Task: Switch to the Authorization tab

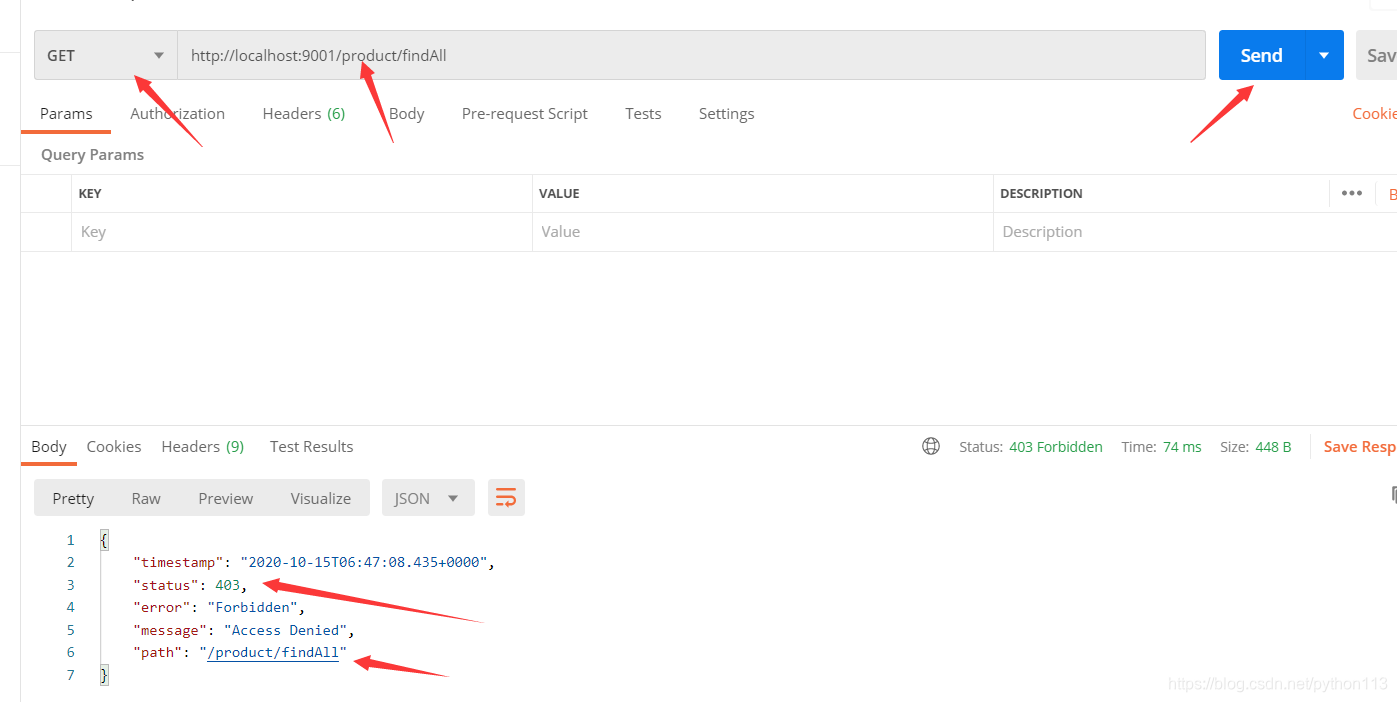Action: tap(177, 114)
